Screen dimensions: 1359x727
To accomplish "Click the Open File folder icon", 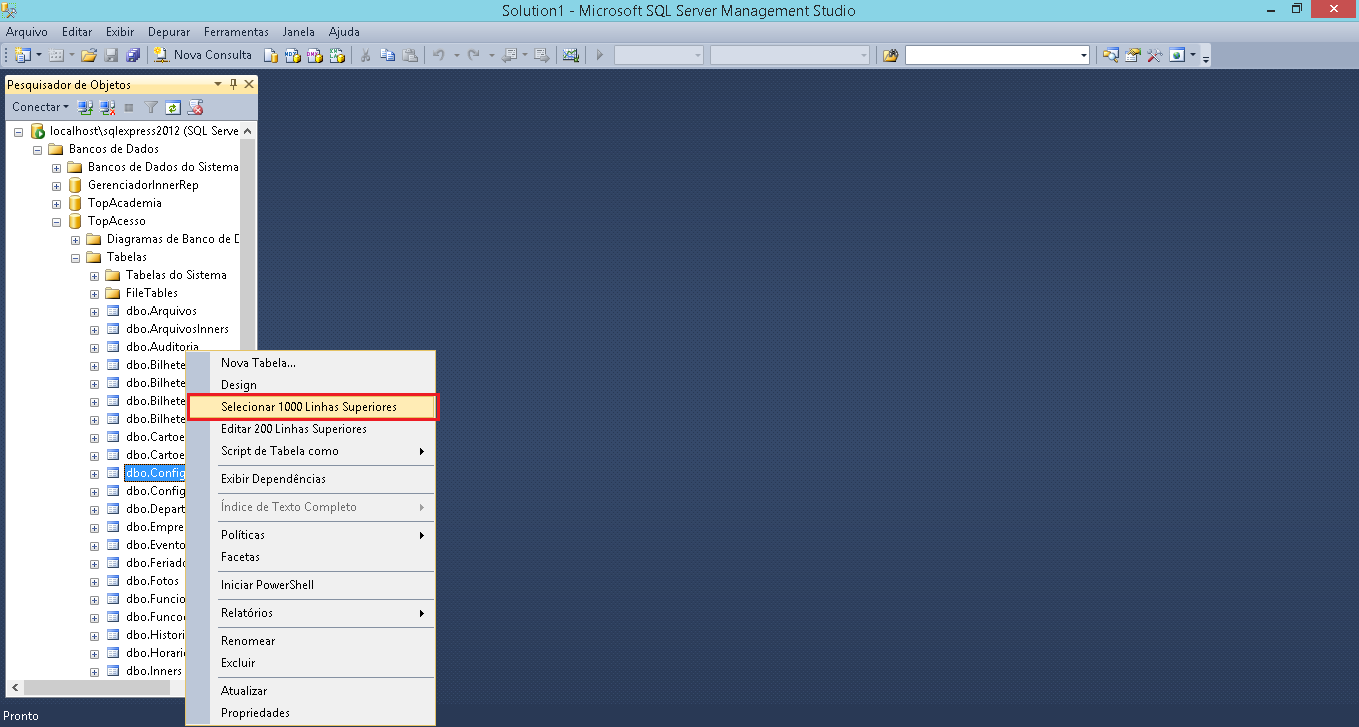I will click(89, 55).
